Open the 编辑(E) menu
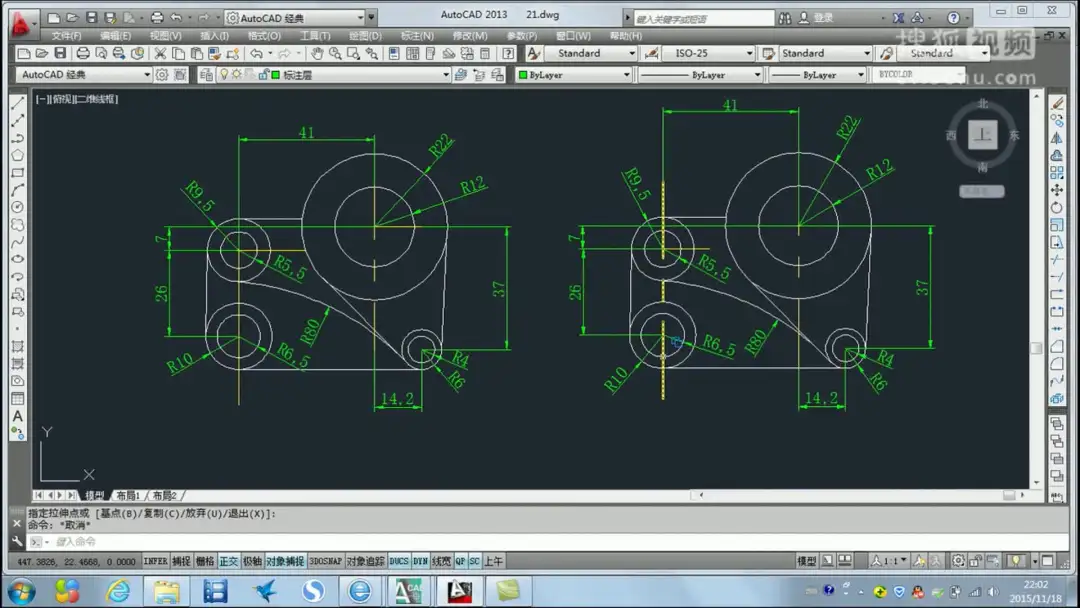Viewport: 1080px width, 608px height. coord(115,35)
